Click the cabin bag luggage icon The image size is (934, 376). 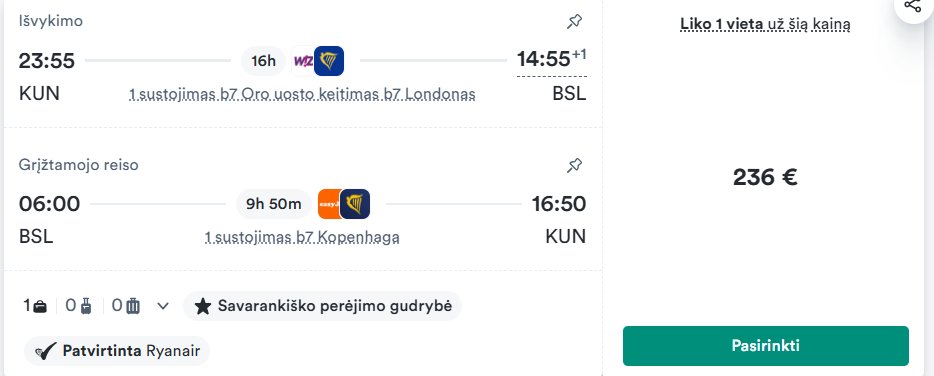[x=86, y=306]
